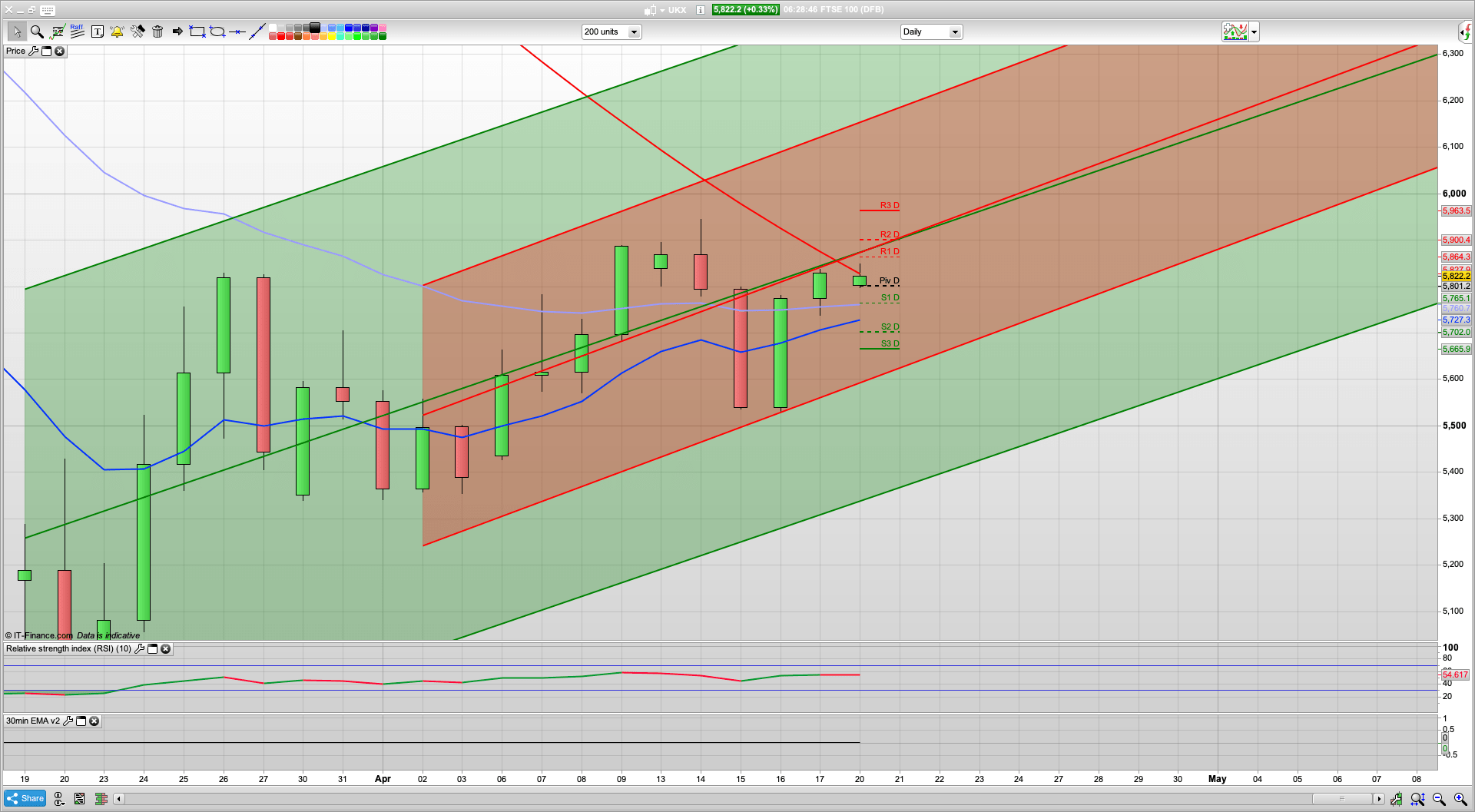Select the Raff regression channel tool

[x=77, y=31]
